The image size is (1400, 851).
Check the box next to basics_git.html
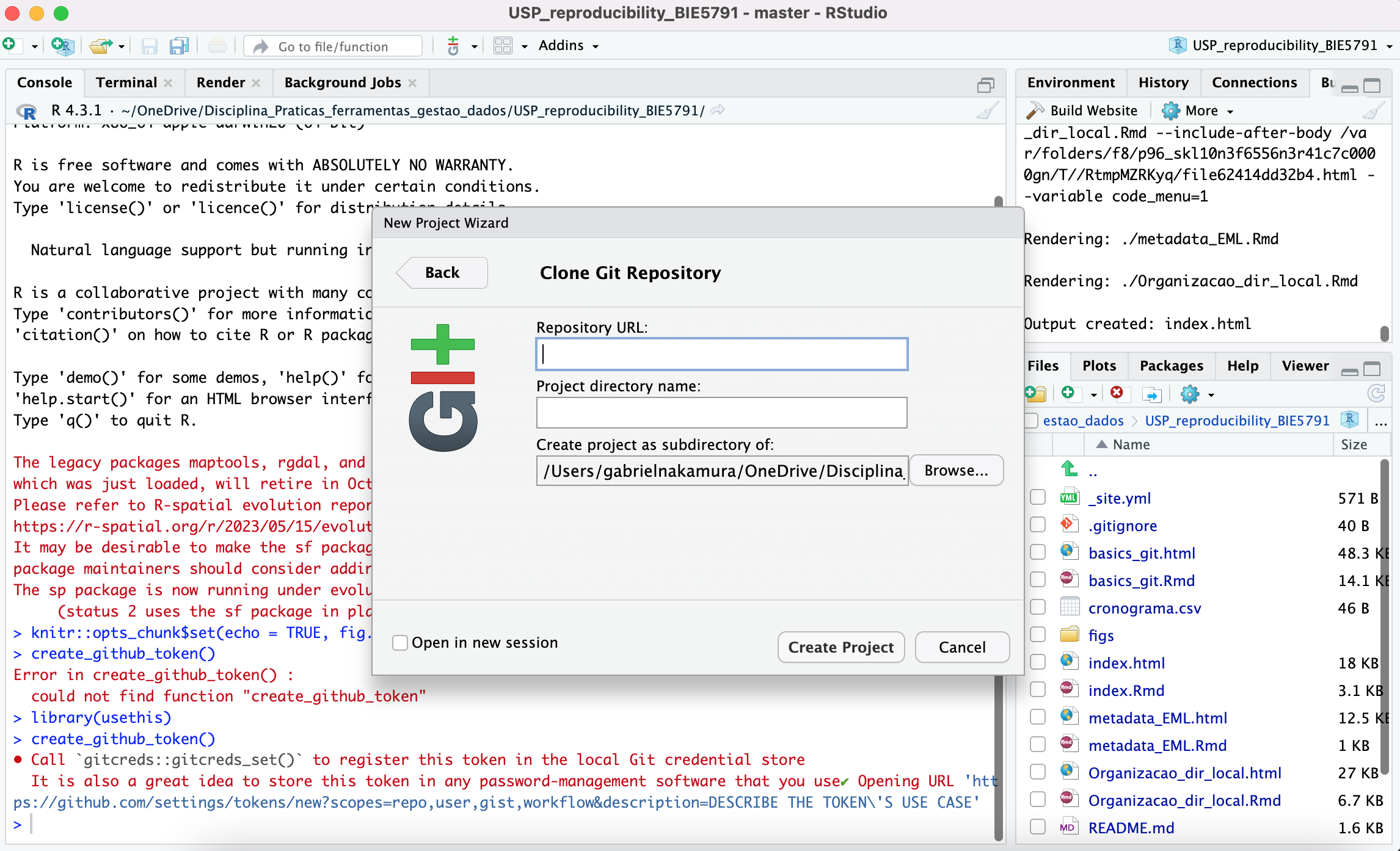pyautogui.click(x=1037, y=552)
